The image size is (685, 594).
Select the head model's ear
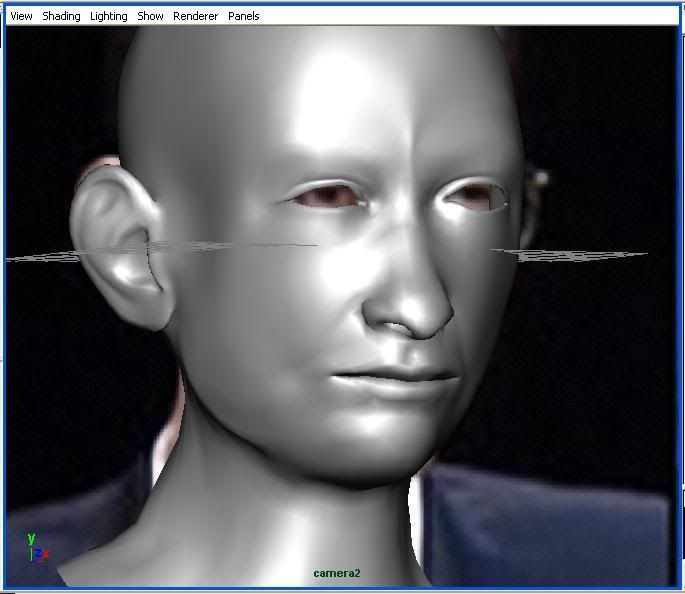[x=120, y=247]
